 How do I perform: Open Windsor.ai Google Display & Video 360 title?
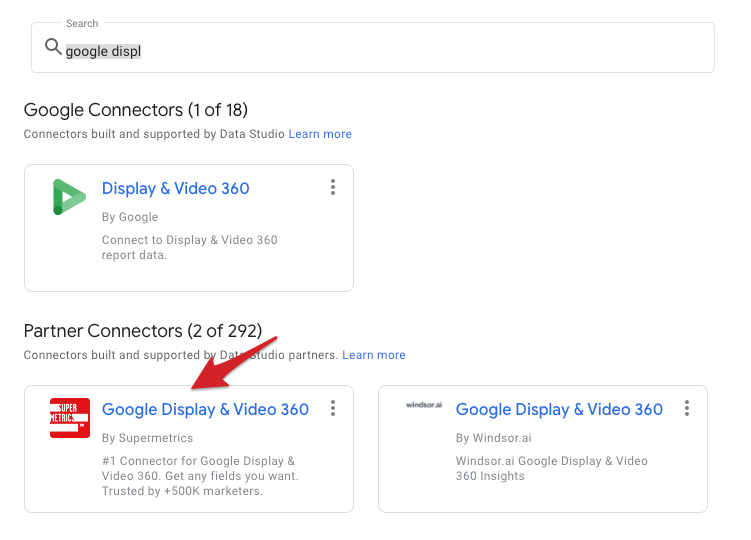tap(559, 409)
